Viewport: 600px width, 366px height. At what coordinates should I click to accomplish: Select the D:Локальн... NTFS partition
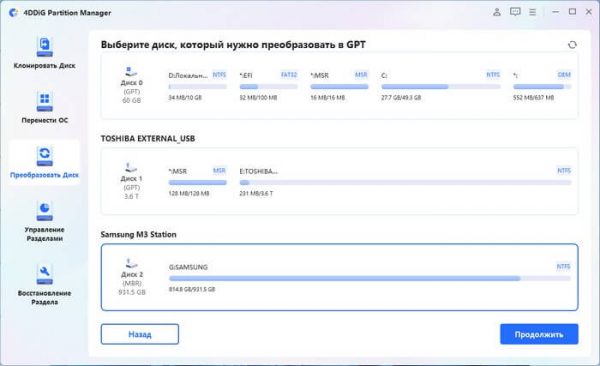197,86
